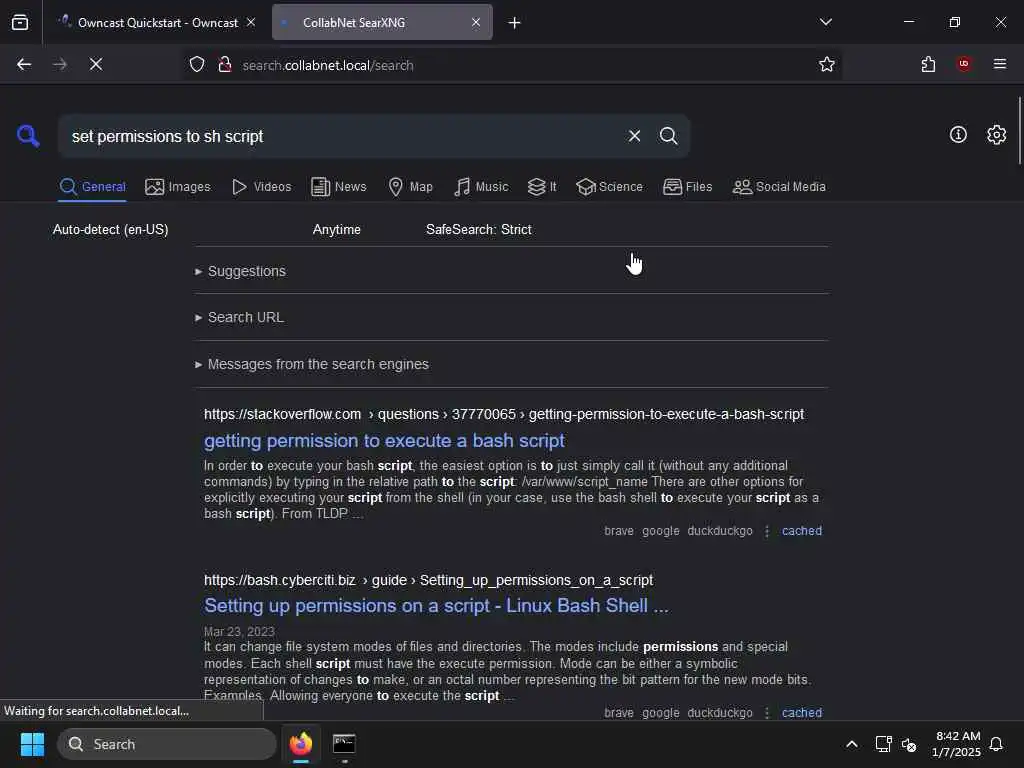Bookmark this page with the star icon
The image size is (1024, 768).
pos(827,64)
